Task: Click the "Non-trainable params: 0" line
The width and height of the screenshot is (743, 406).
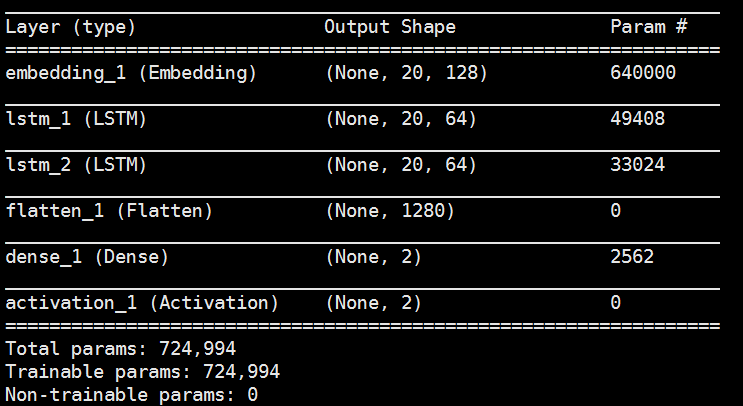Action: pos(131,395)
